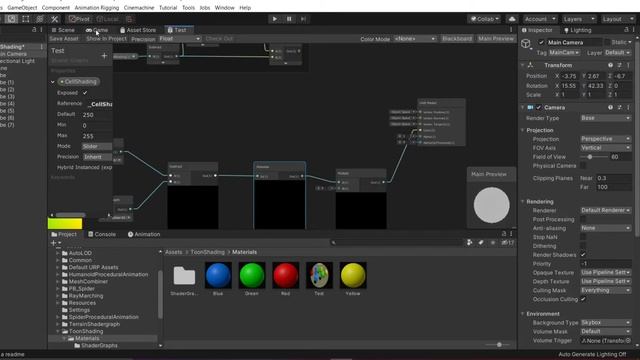Toggle Occlusion Culling checkbox
Viewport: 640px width, 360px height.
(583, 299)
